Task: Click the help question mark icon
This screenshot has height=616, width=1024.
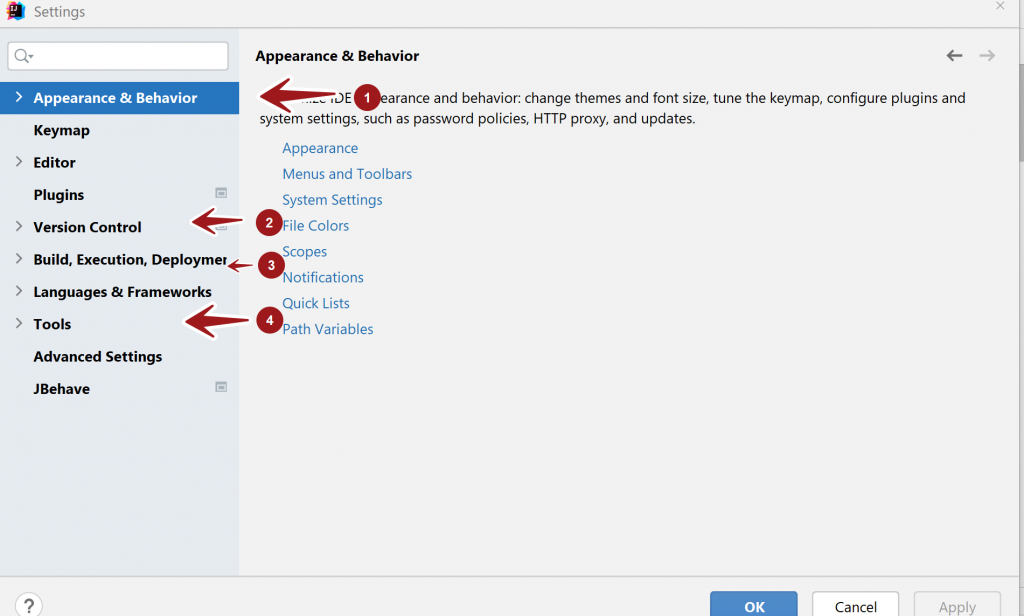Action: pos(29,604)
